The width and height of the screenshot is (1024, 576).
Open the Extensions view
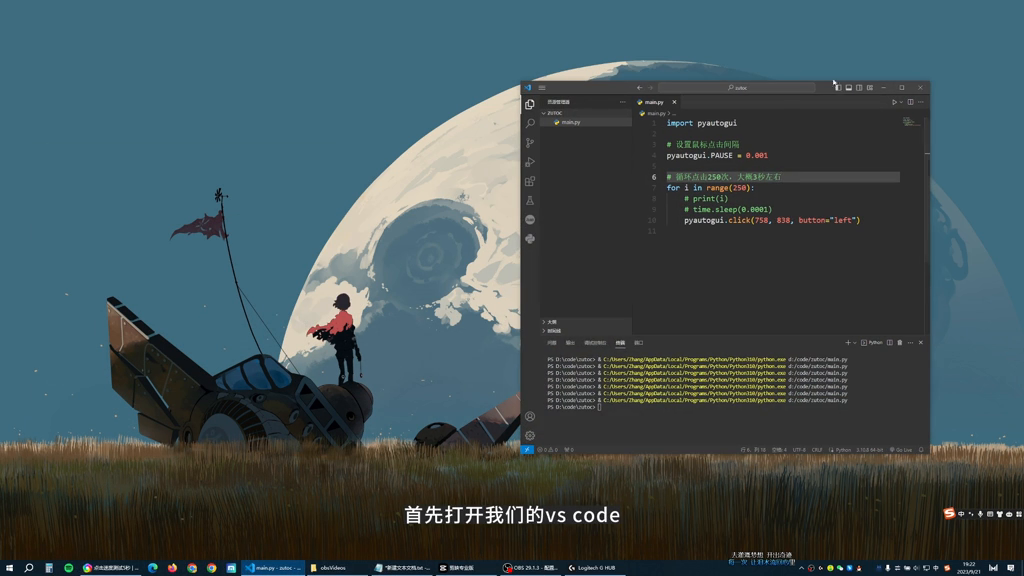(x=530, y=181)
